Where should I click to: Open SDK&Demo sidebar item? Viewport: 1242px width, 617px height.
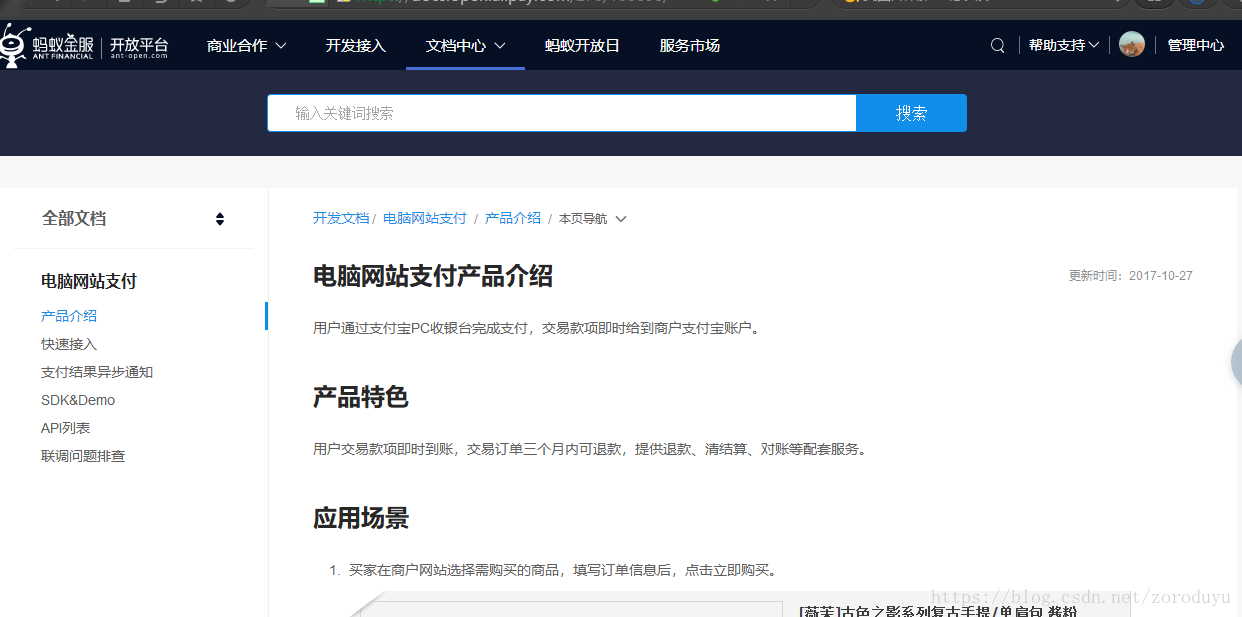tap(78, 400)
